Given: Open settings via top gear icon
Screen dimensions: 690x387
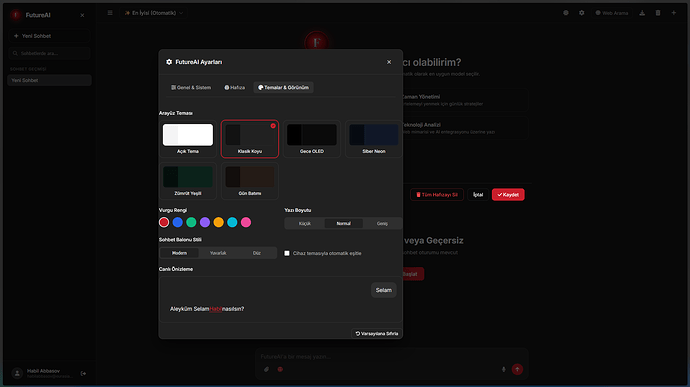Looking at the screenshot, I should click(582, 13).
